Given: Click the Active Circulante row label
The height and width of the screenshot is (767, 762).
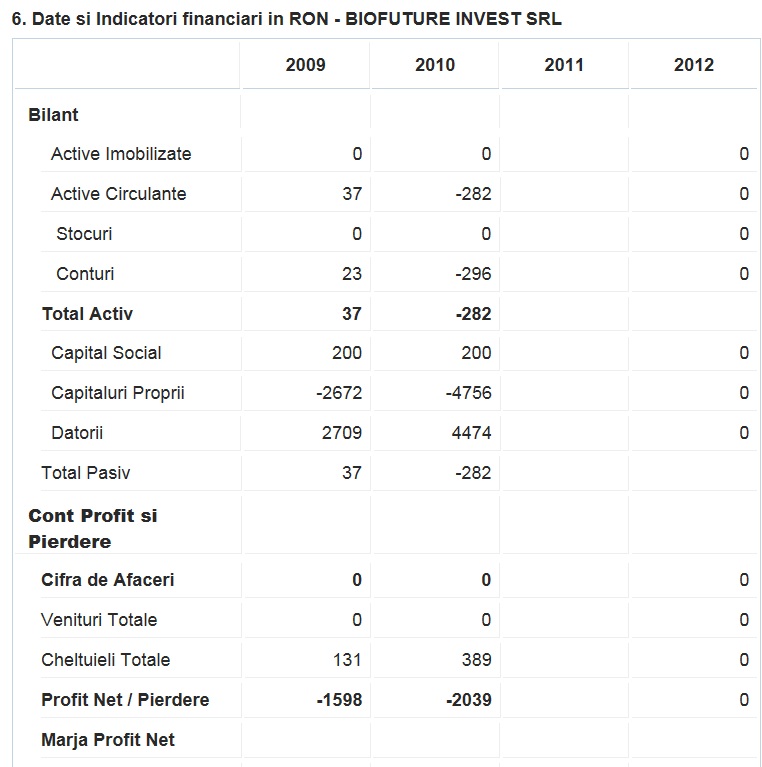Looking at the screenshot, I should click(x=118, y=194).
